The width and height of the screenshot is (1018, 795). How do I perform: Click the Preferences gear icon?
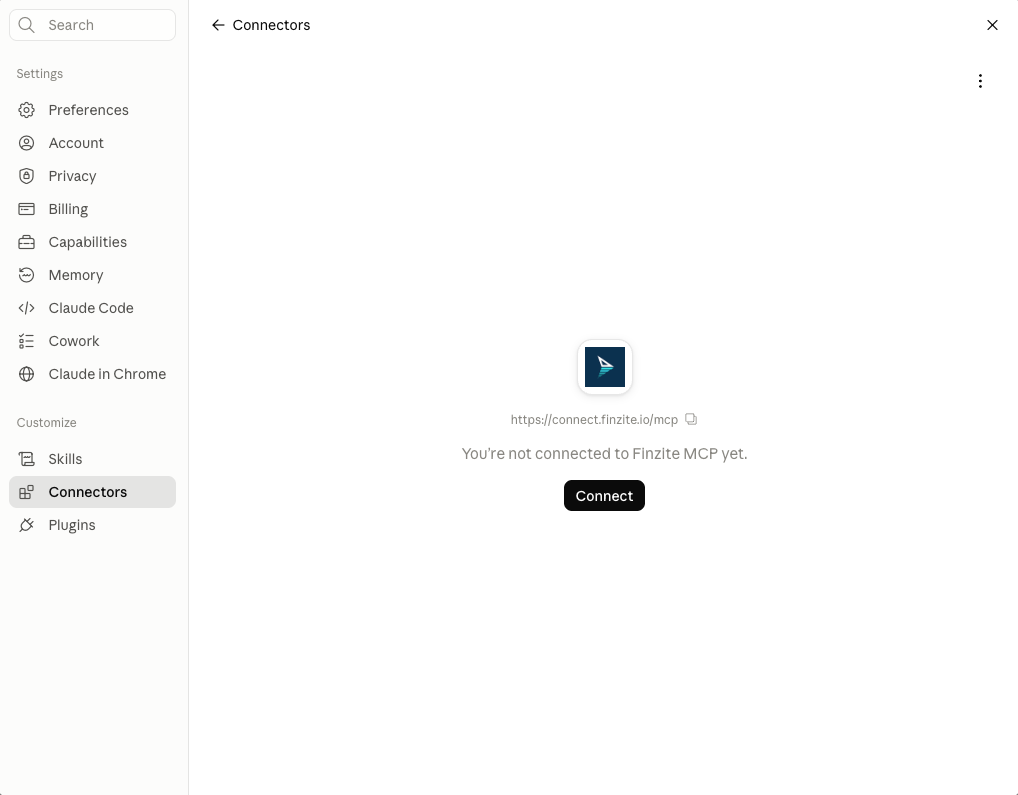(27, 110)
